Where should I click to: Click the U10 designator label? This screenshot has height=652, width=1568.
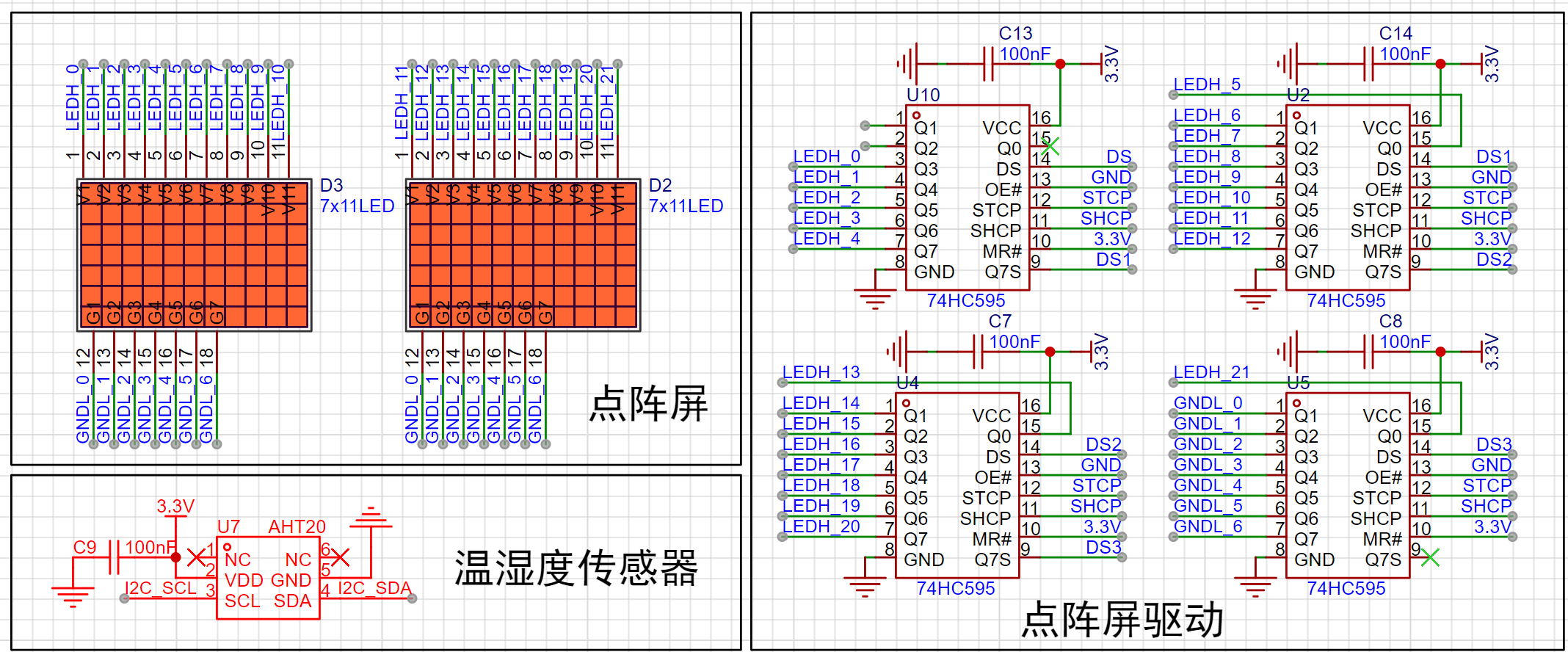(923, 95)
